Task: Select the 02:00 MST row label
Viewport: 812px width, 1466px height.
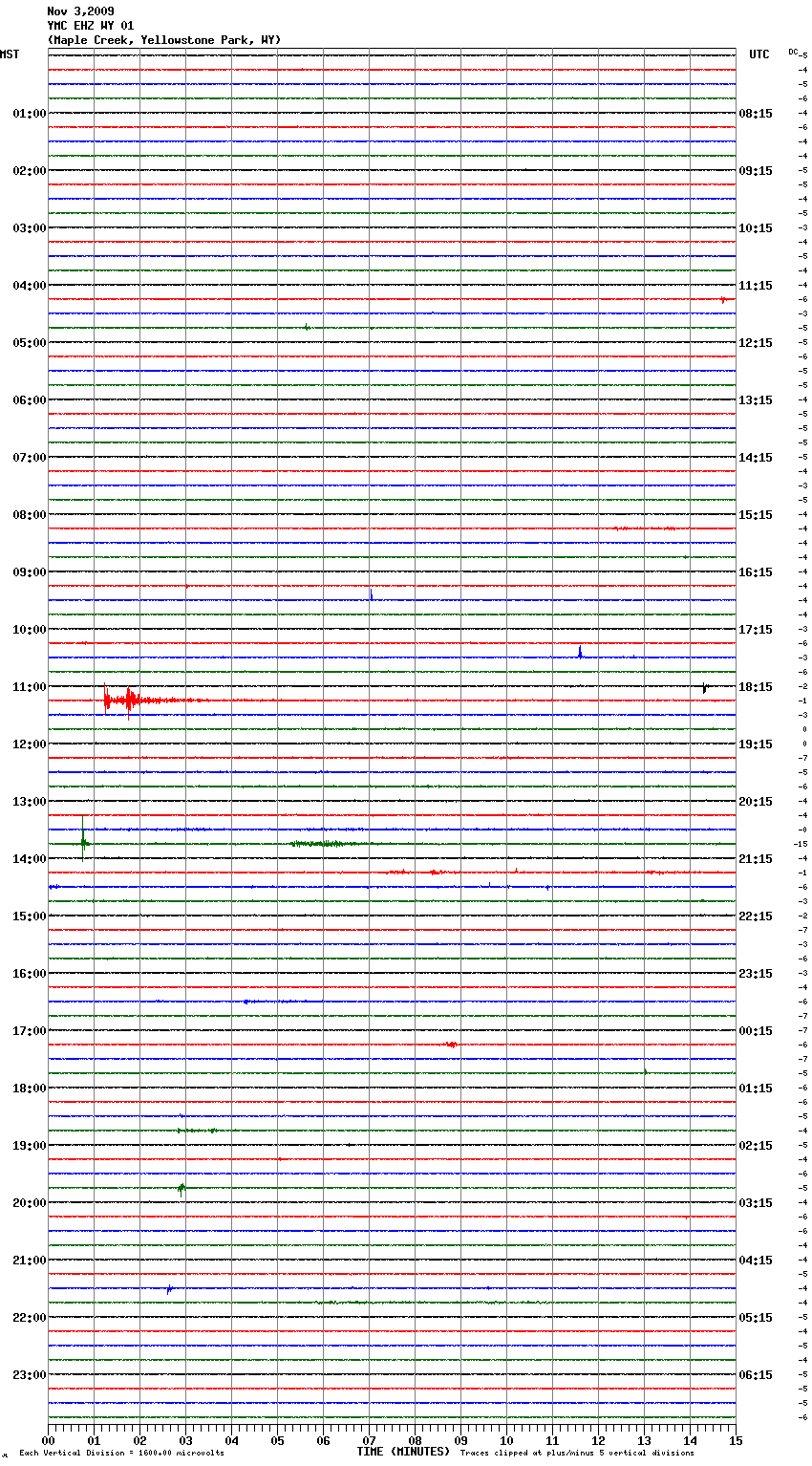Action: coord(30,170)
